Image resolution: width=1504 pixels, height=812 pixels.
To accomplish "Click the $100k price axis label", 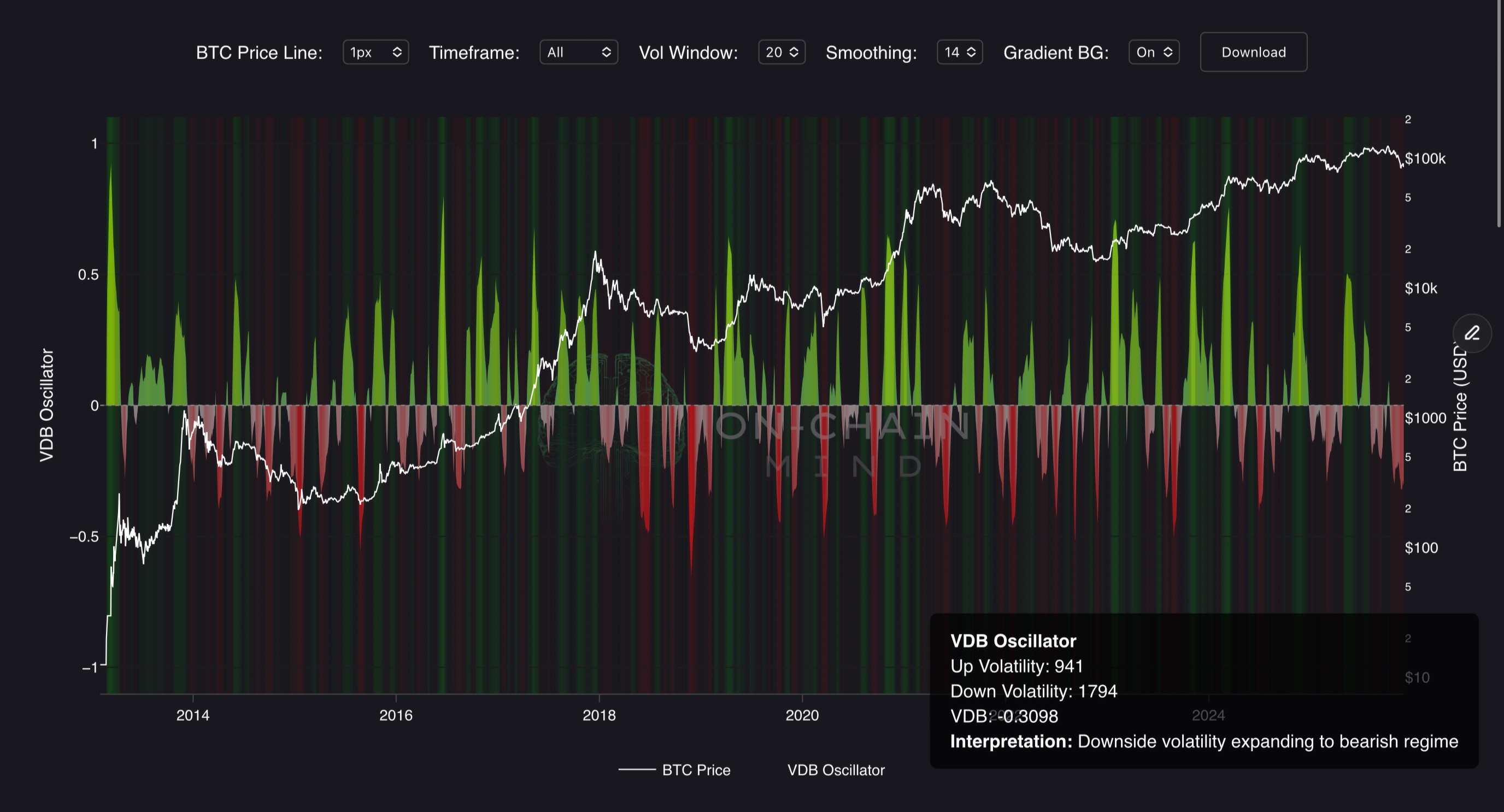I will tap(1425, 159).
